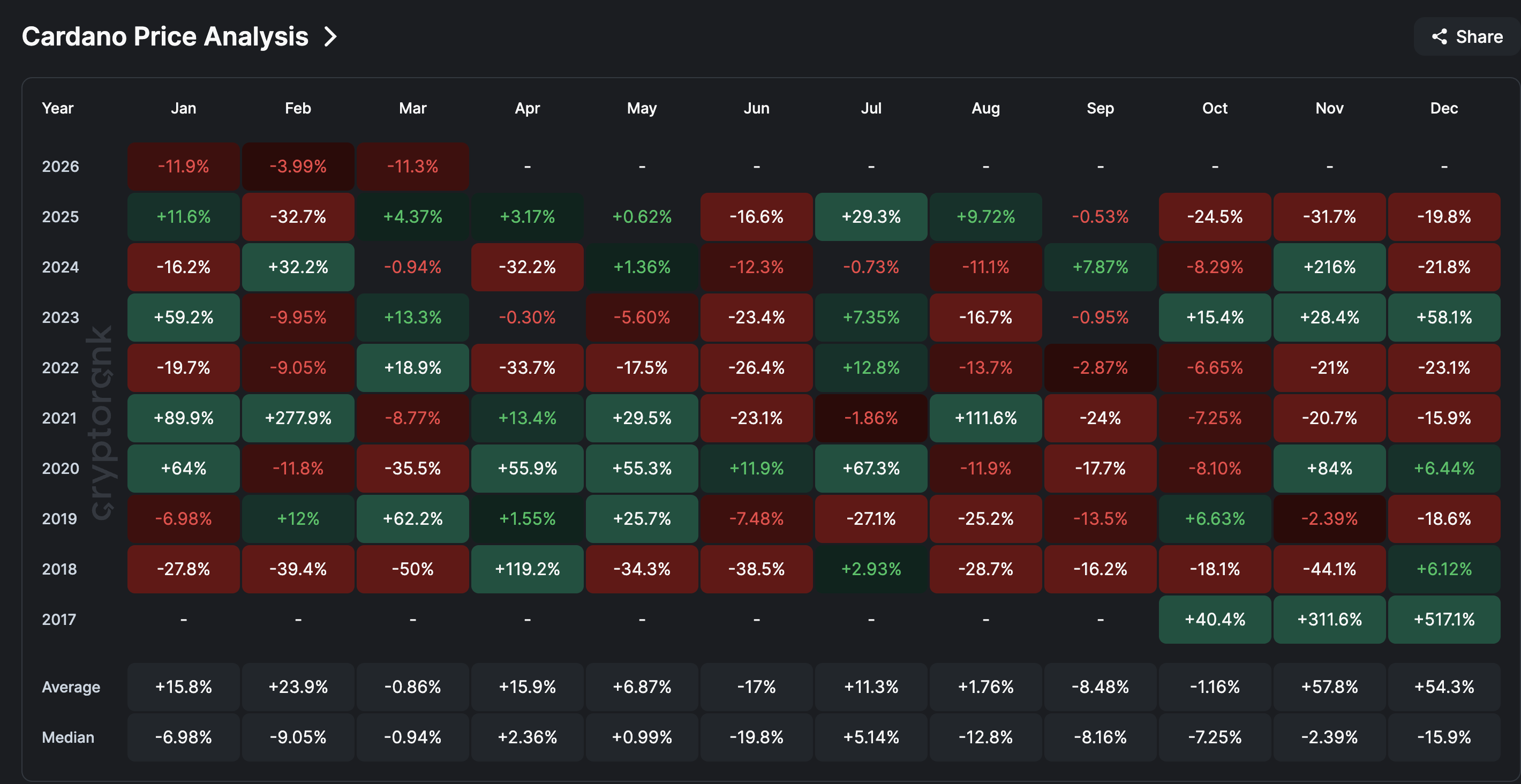Select the +277.9% February 2021 cell

[x=298, y=418]
